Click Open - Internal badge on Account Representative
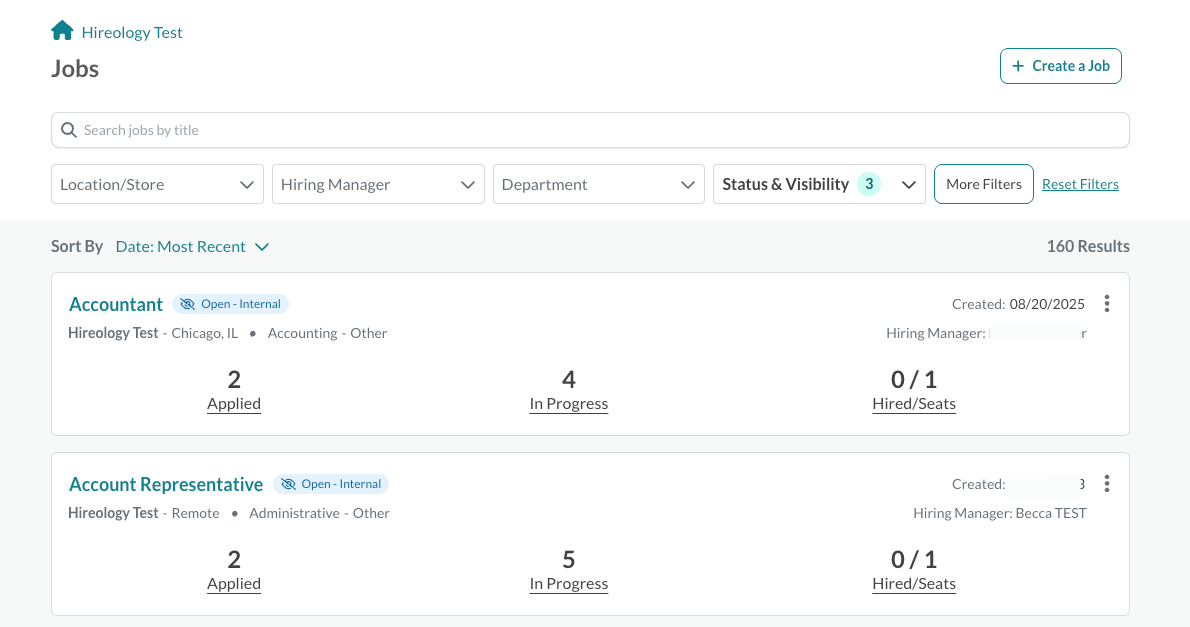 coord(331,484)
